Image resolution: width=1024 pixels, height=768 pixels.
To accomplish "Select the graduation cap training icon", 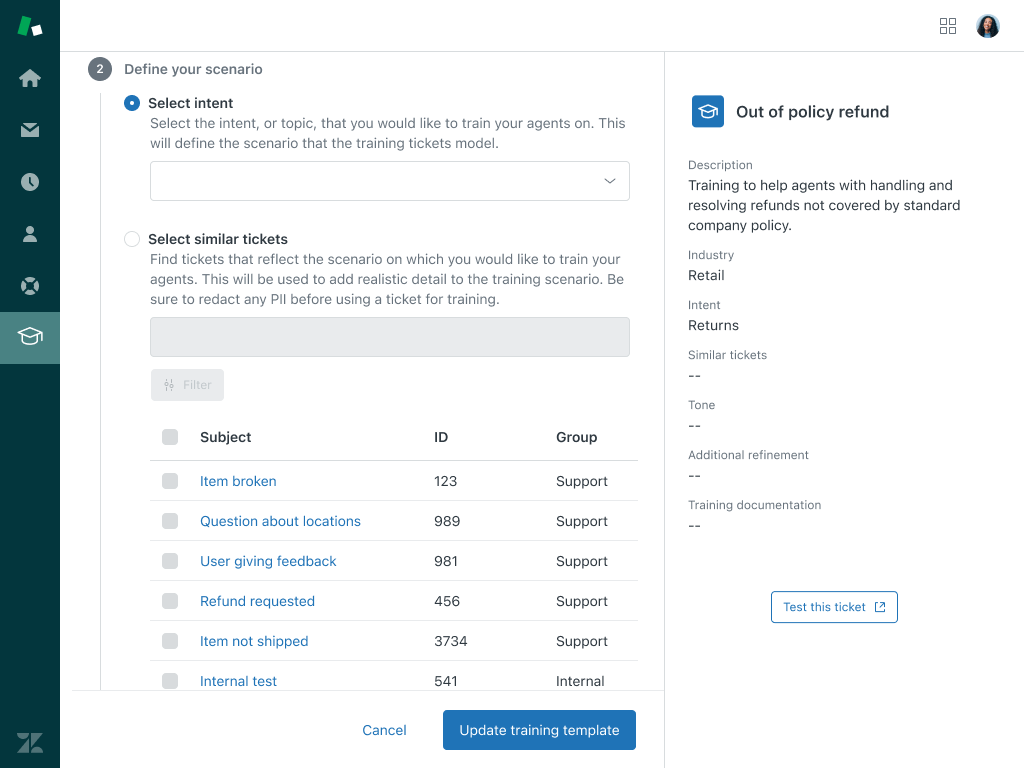I will click(29, 338).
